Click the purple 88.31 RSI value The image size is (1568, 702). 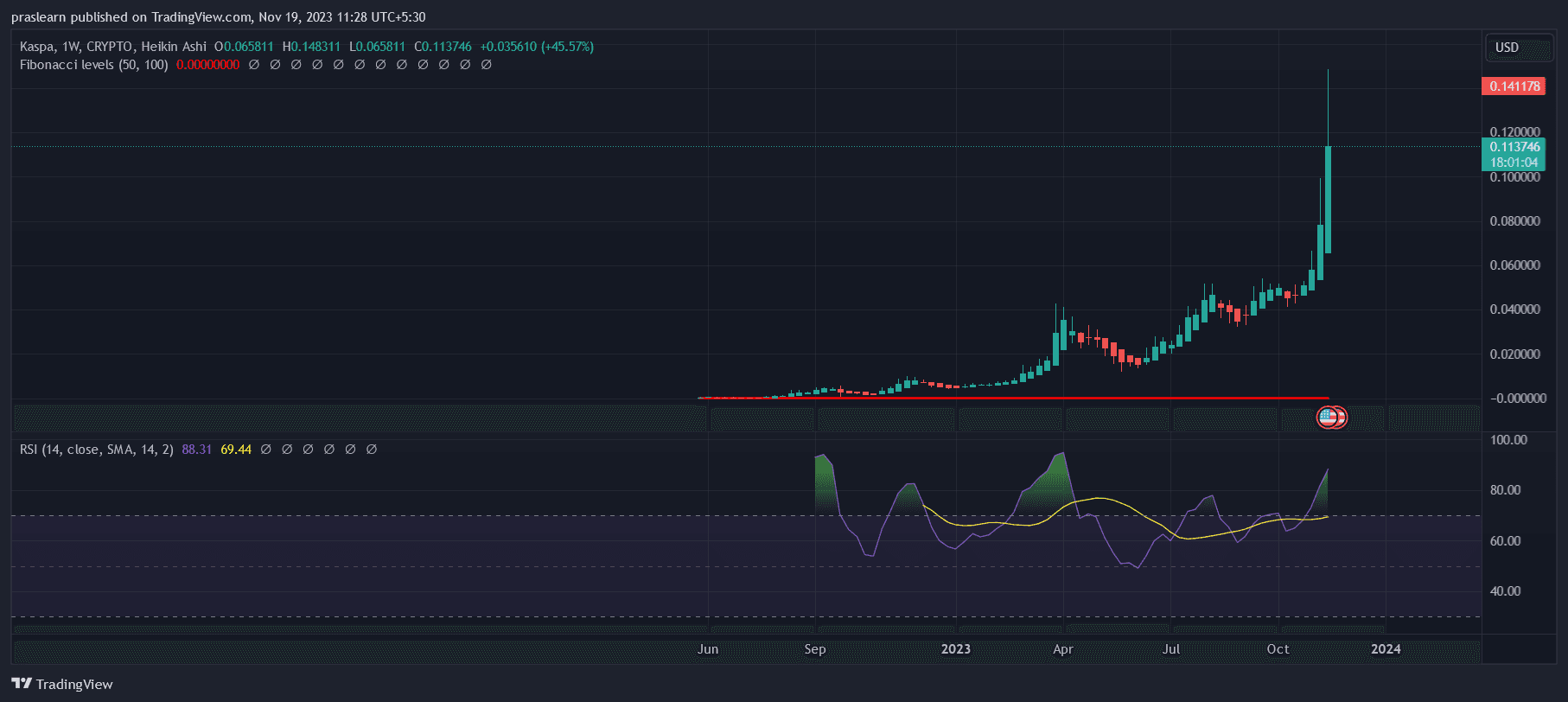point(196,450)
